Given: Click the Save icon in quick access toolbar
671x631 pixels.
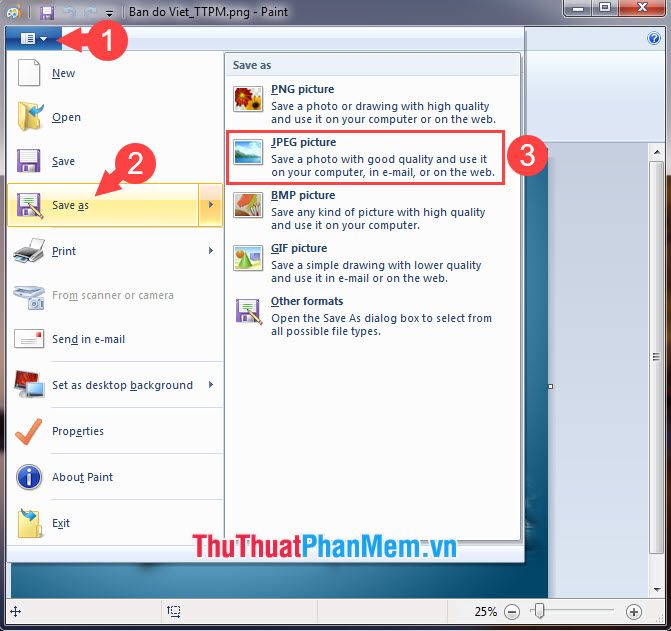Looking at the screenshot, I should click(47, 12).
